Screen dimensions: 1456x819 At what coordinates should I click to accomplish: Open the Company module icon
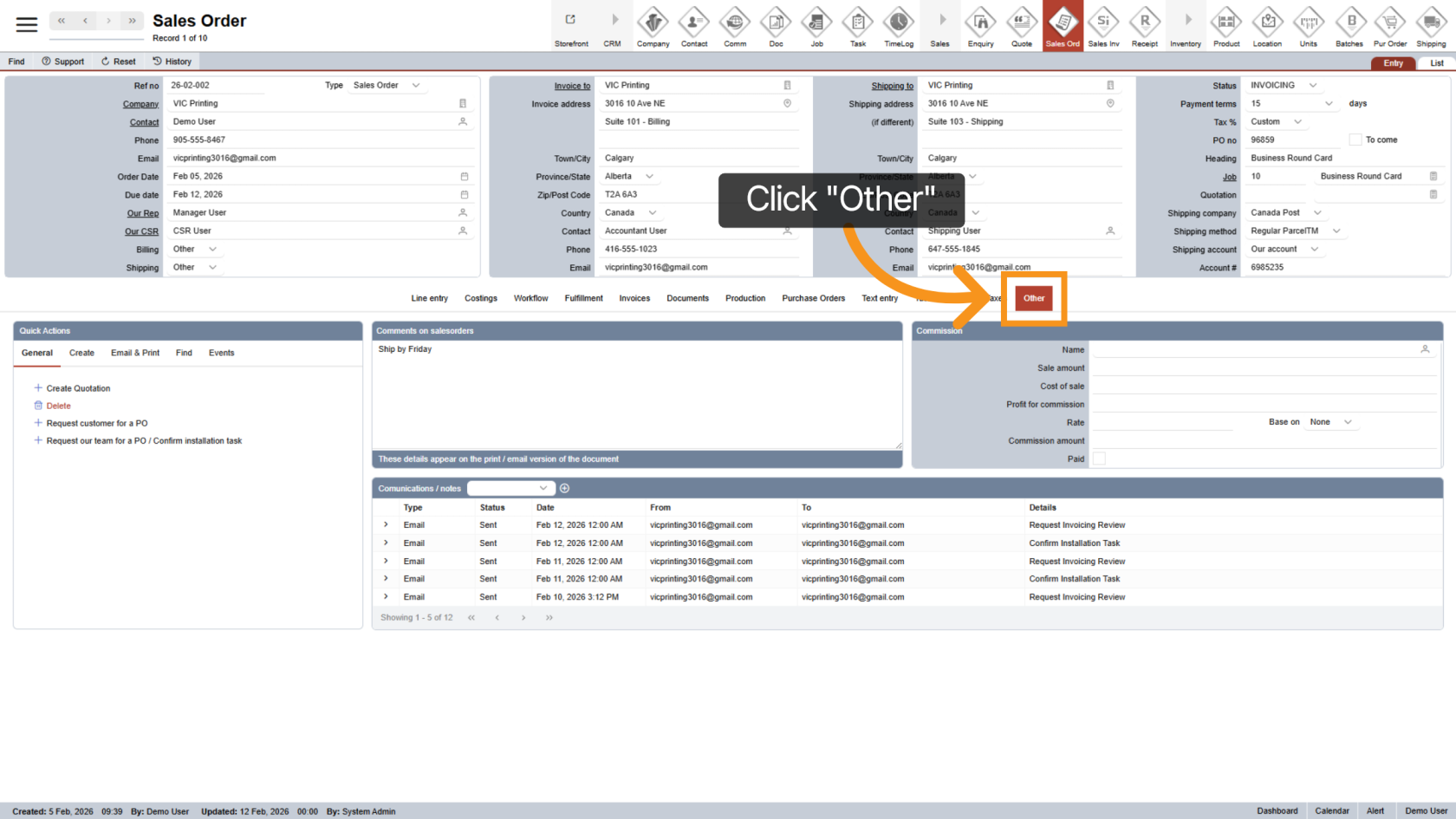pos(653,26)
